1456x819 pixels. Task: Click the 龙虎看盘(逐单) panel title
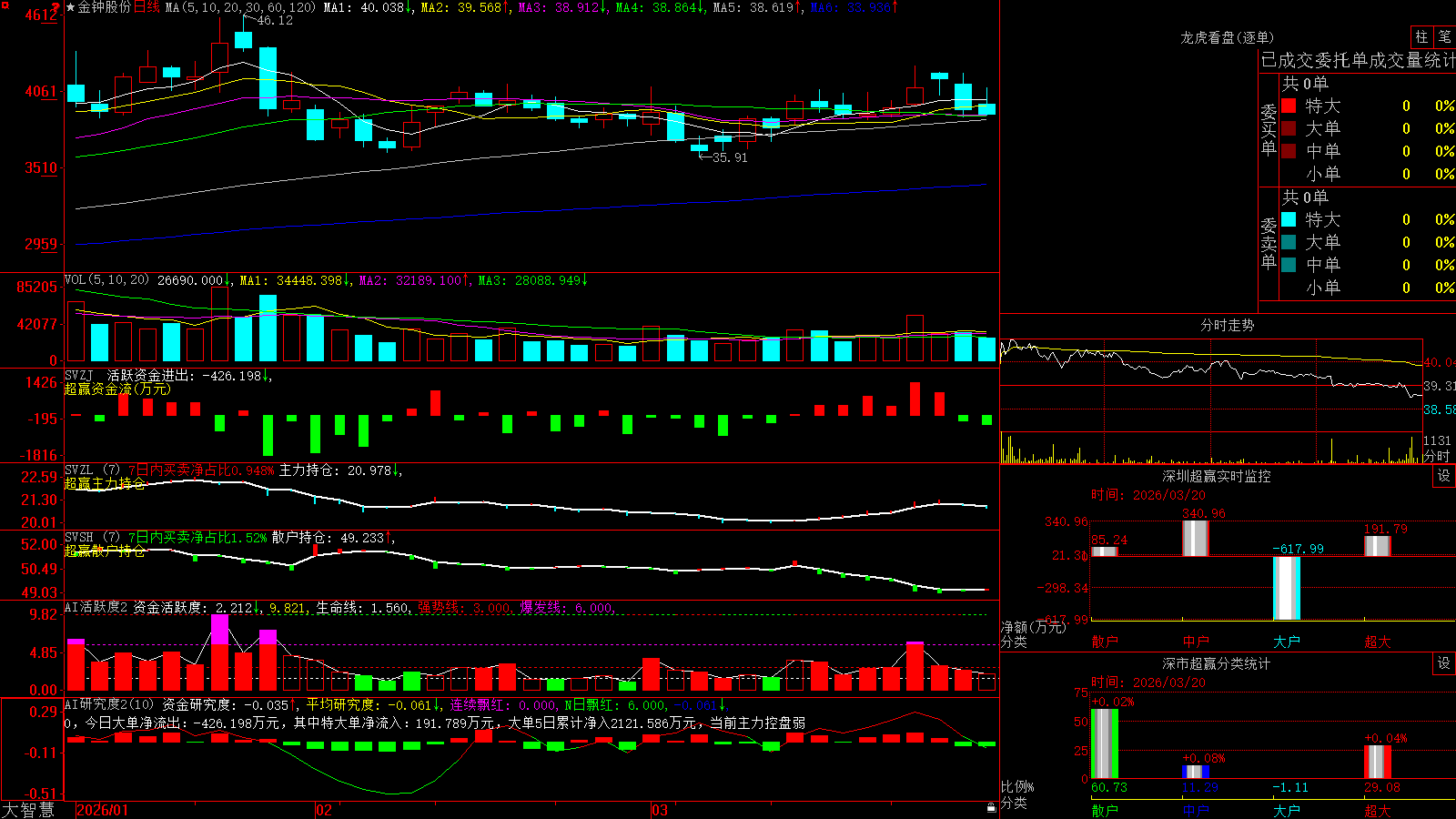(x=1227, y=37)
